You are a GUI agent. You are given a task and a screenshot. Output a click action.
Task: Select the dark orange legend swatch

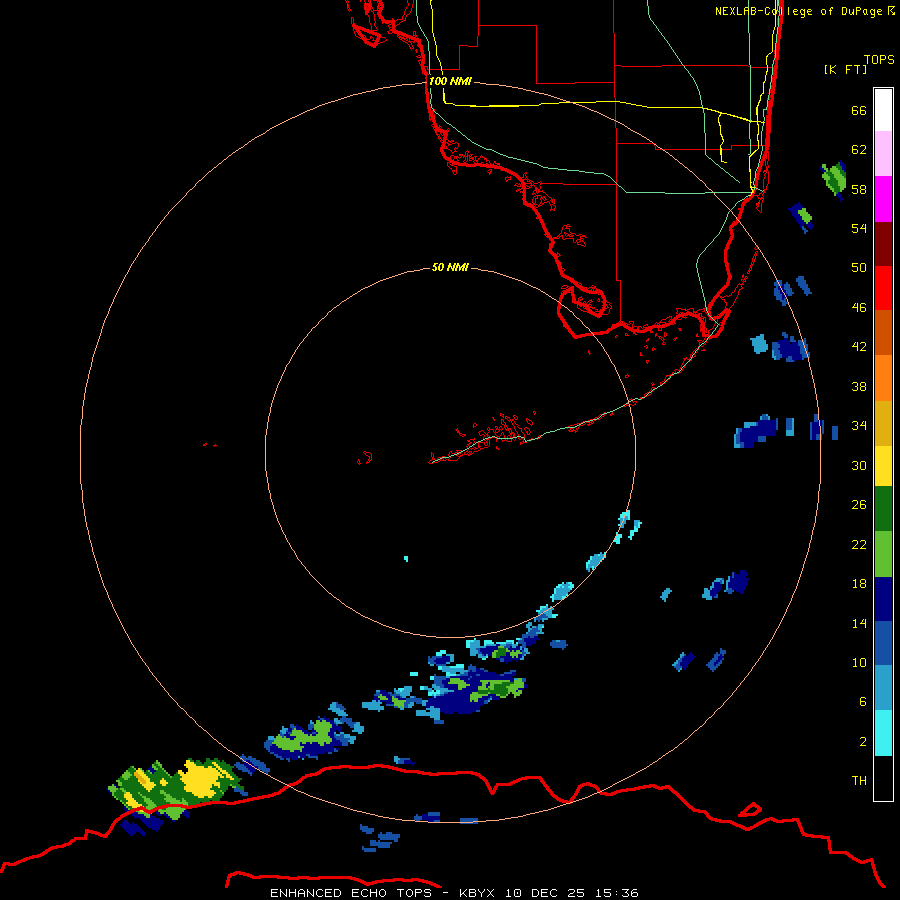coord(883,333)
